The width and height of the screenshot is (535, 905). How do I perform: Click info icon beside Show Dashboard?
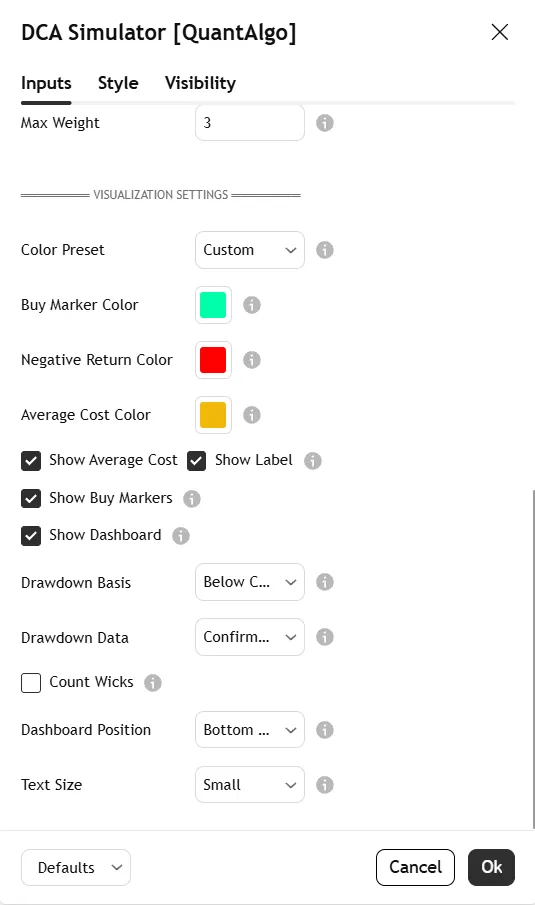click(181, 536)
